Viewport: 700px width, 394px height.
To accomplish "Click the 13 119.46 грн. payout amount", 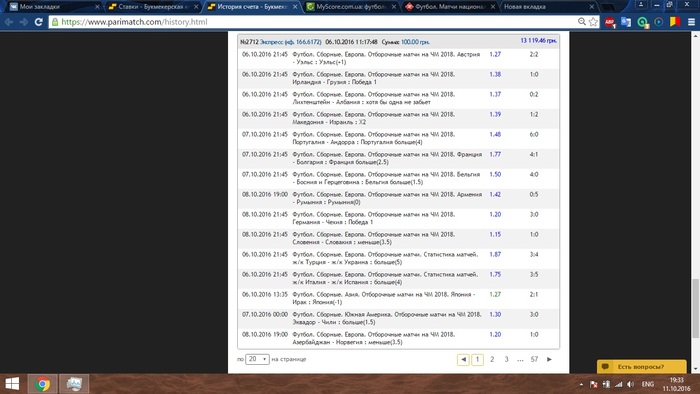I will [x=538, y=41].
